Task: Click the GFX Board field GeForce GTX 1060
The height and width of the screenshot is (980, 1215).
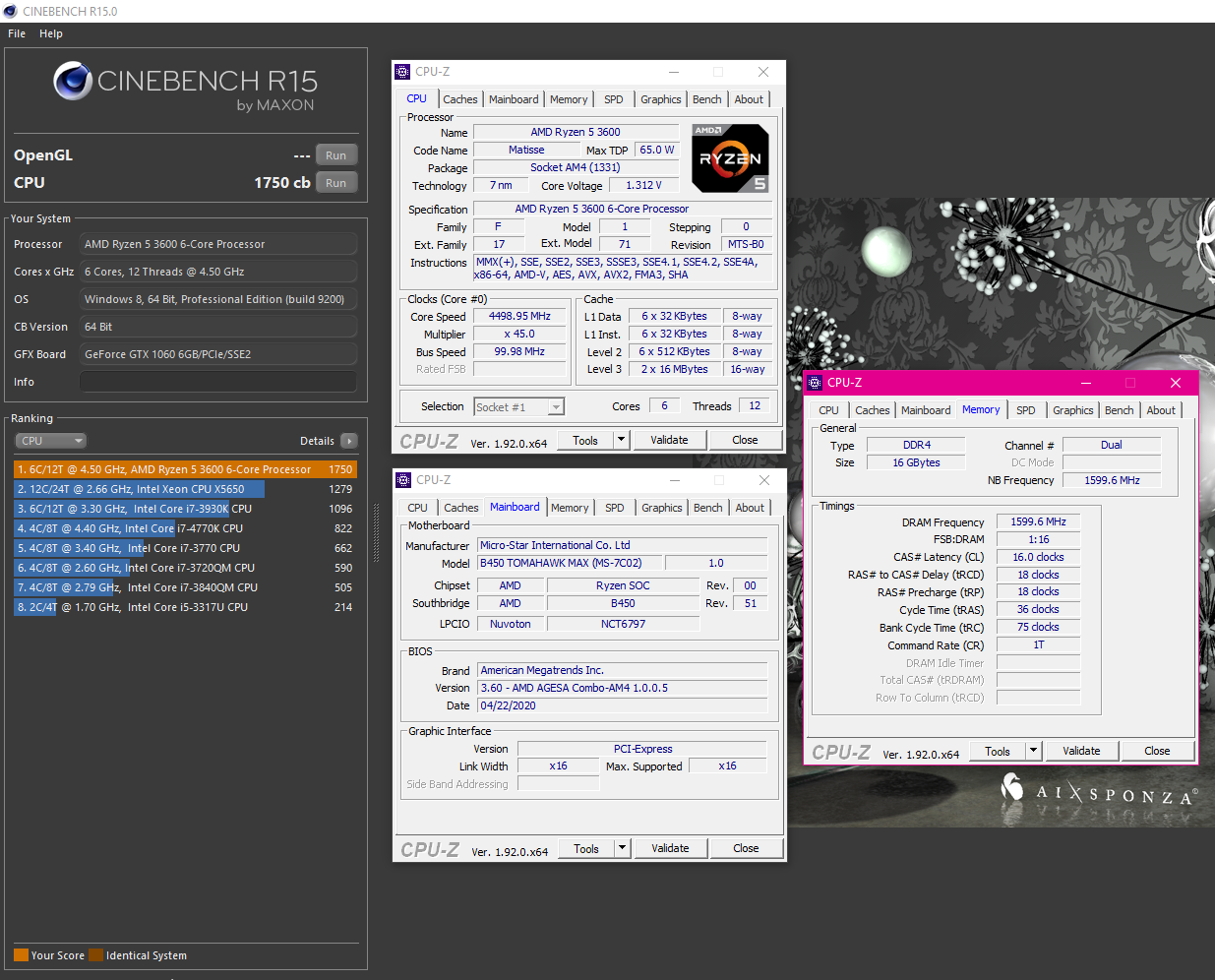Action: click(x=218, y=354)
